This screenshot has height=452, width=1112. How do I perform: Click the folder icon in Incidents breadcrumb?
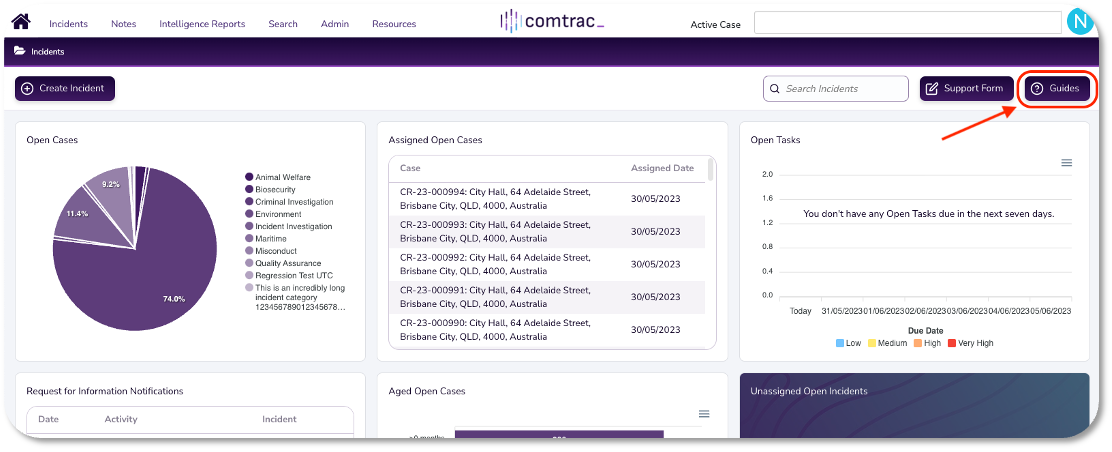click(x=19, y=51)
